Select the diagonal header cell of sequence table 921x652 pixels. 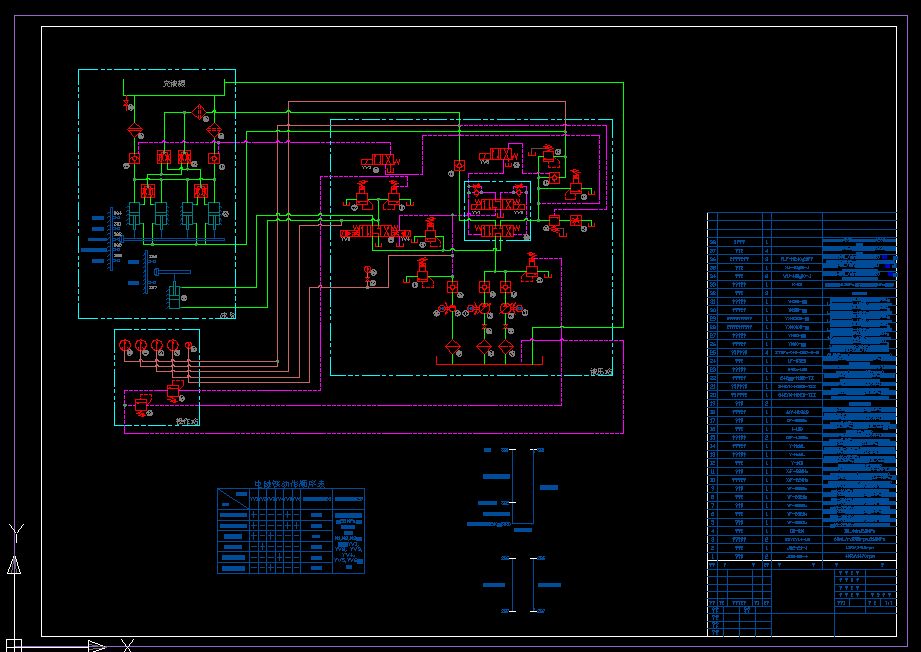[x=233, y=498]
